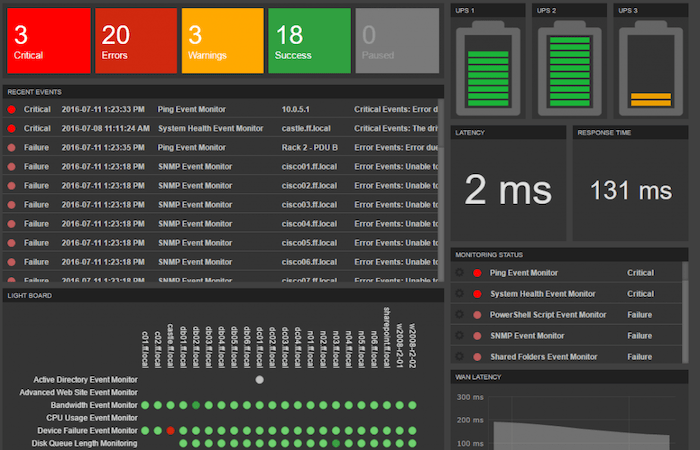Click the Monitoring Status panel scrollbar

[685, 312]
